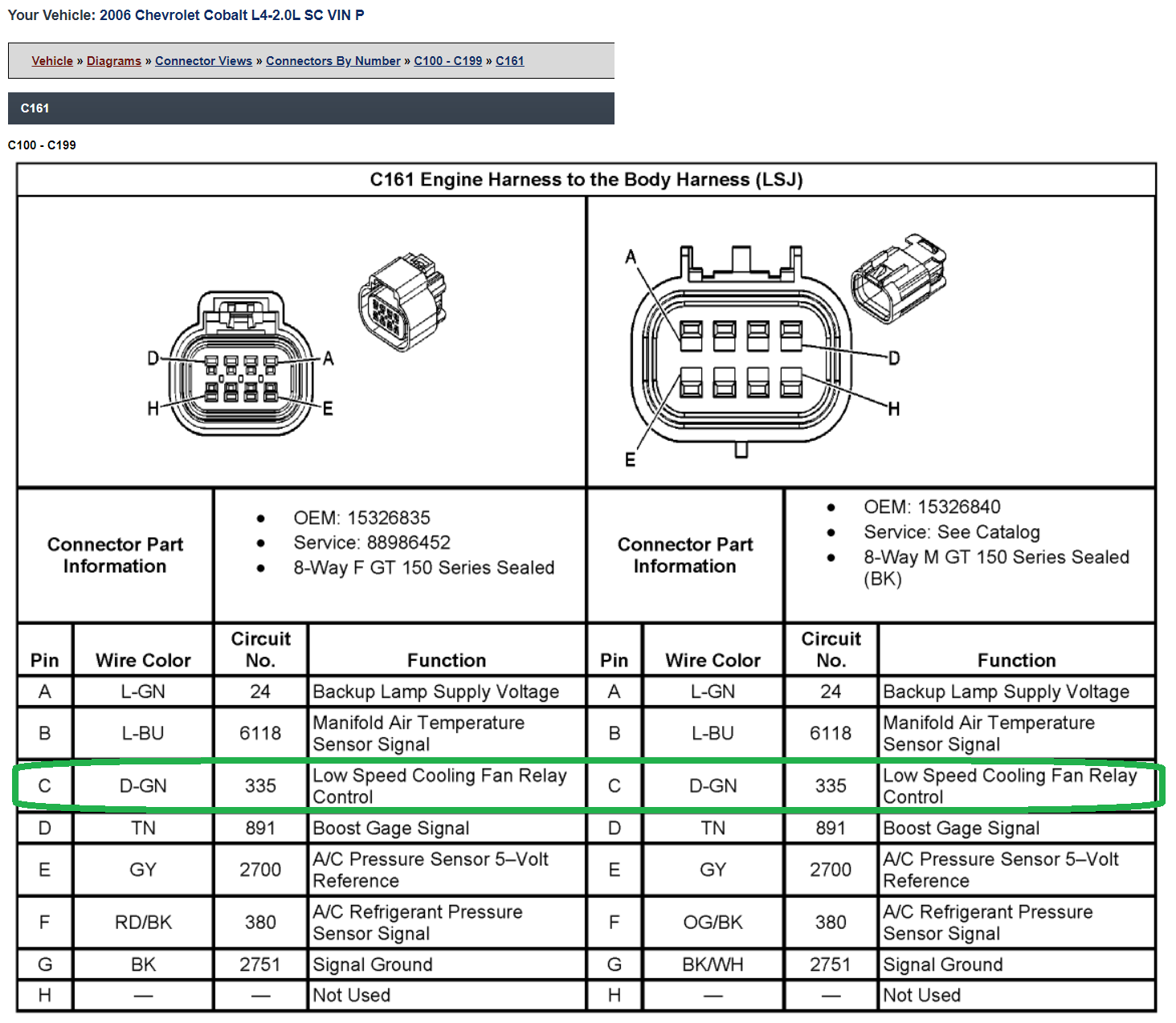Select 'Service: See Catalog' text
This screenshot has height=1023, width=1176.
[x=952, y=532]
